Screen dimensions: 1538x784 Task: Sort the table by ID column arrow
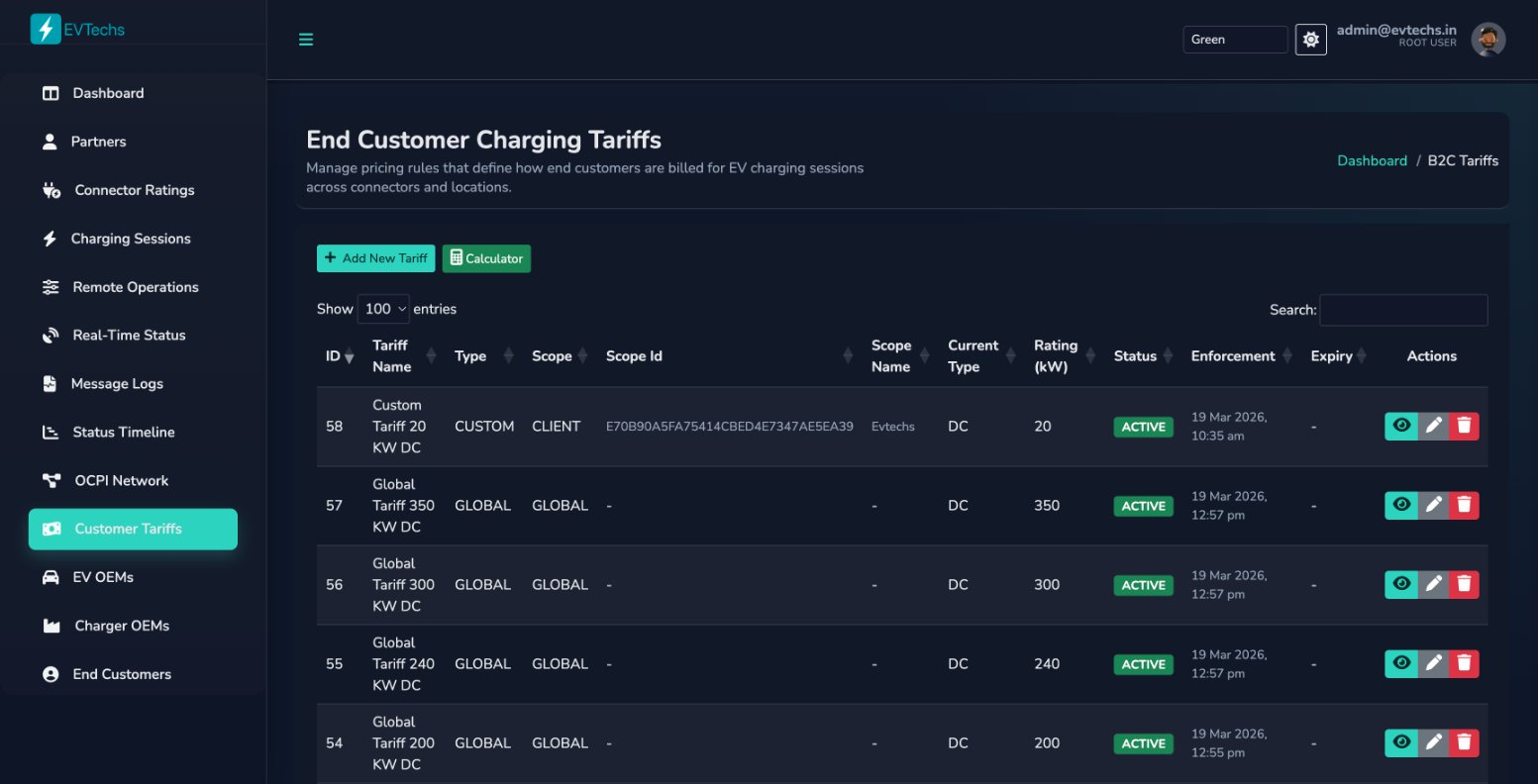pyautogui.click(x=347, y=356)
